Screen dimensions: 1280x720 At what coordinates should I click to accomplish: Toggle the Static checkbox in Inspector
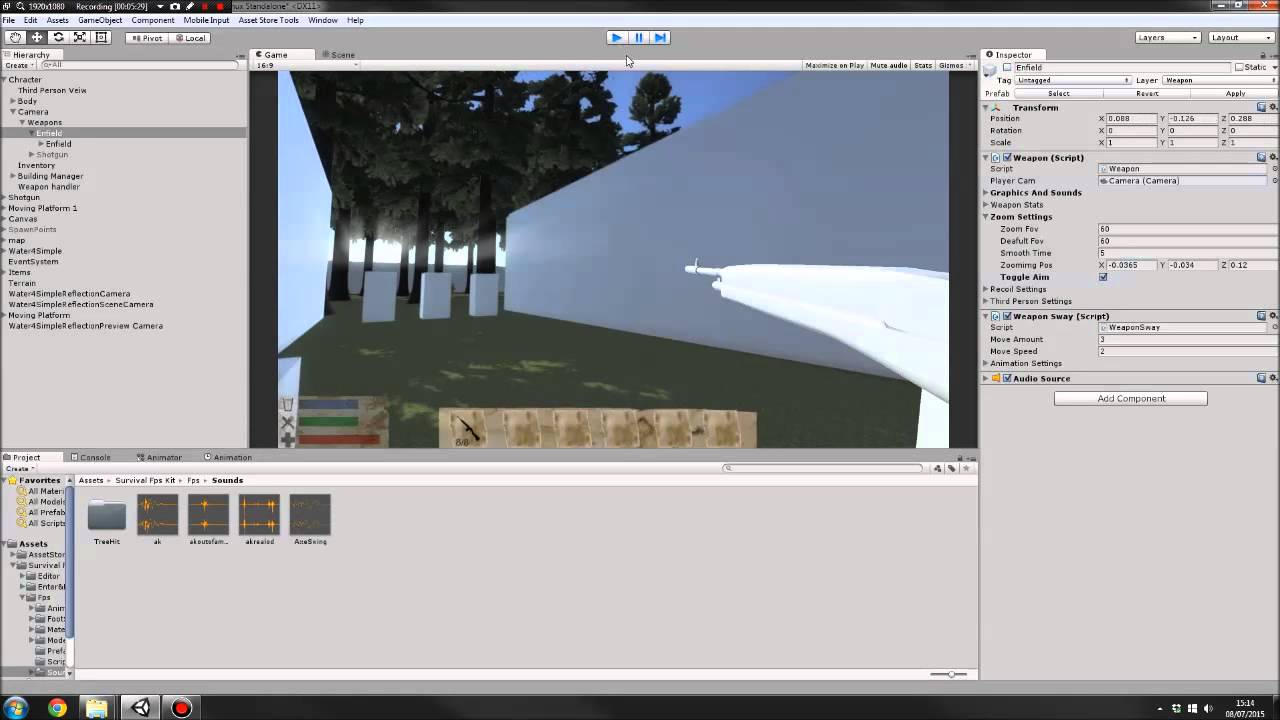pyautogui.click(x=1239, y=67)
